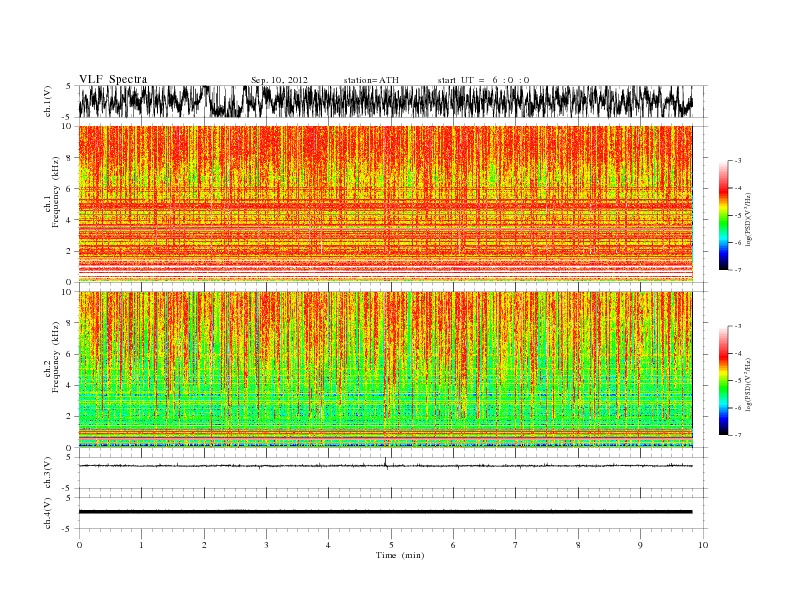This screenshot has height=612, width=792.
Task: Click the ch.3 voltage trace
Action: 386,466
